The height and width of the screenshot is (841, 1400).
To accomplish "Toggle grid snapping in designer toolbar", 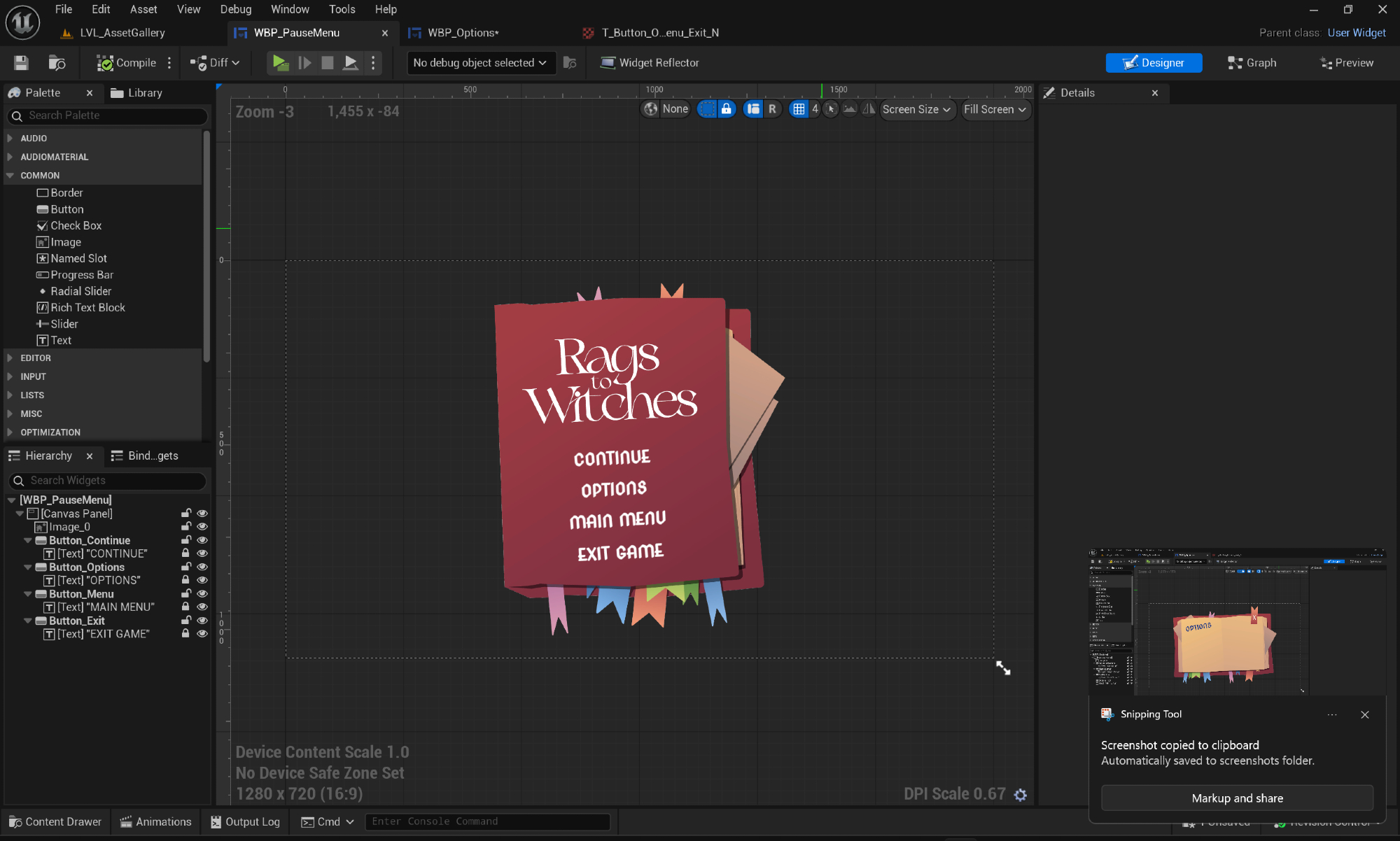I will 799,109.
